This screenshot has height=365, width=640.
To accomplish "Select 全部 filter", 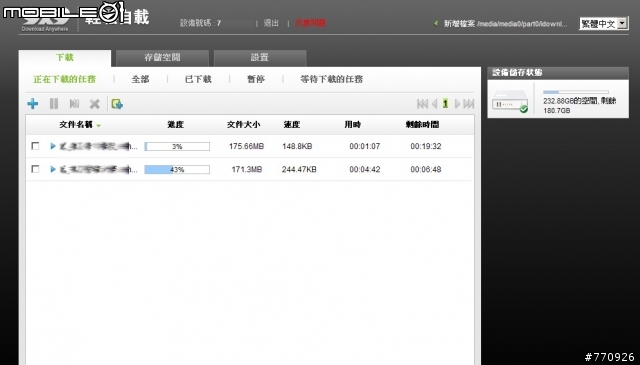I will (140, 79).
